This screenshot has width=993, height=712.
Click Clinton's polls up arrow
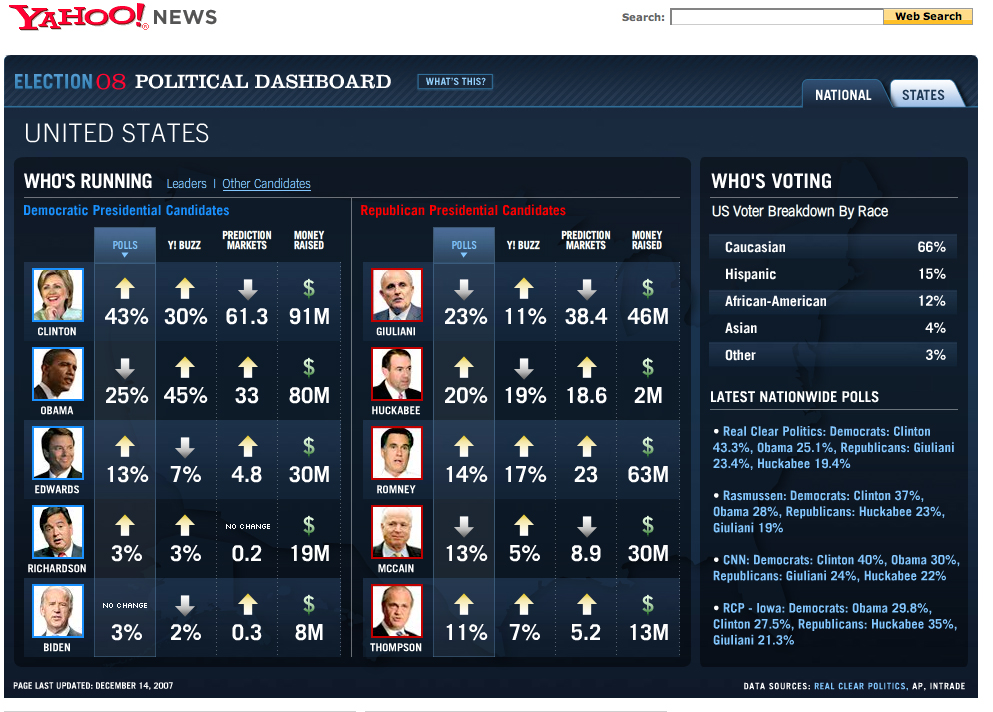[125, 289]
